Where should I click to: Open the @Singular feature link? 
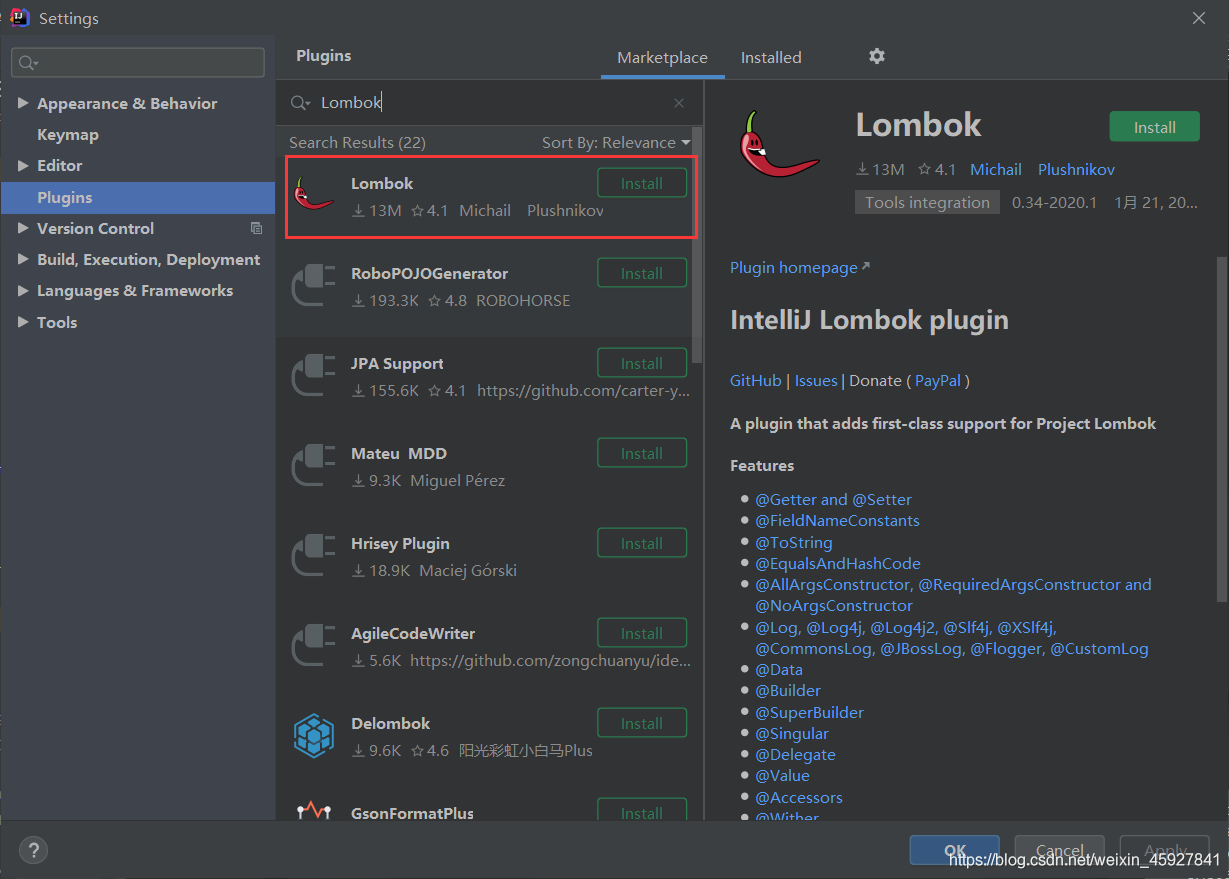pyautogui.click(x=791, y=733)
